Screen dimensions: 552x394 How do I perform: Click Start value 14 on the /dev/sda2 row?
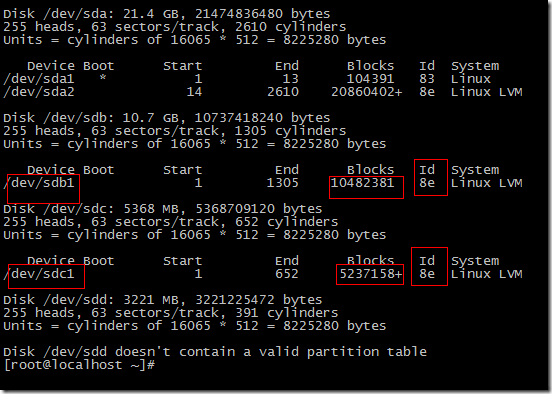[194, 92]
